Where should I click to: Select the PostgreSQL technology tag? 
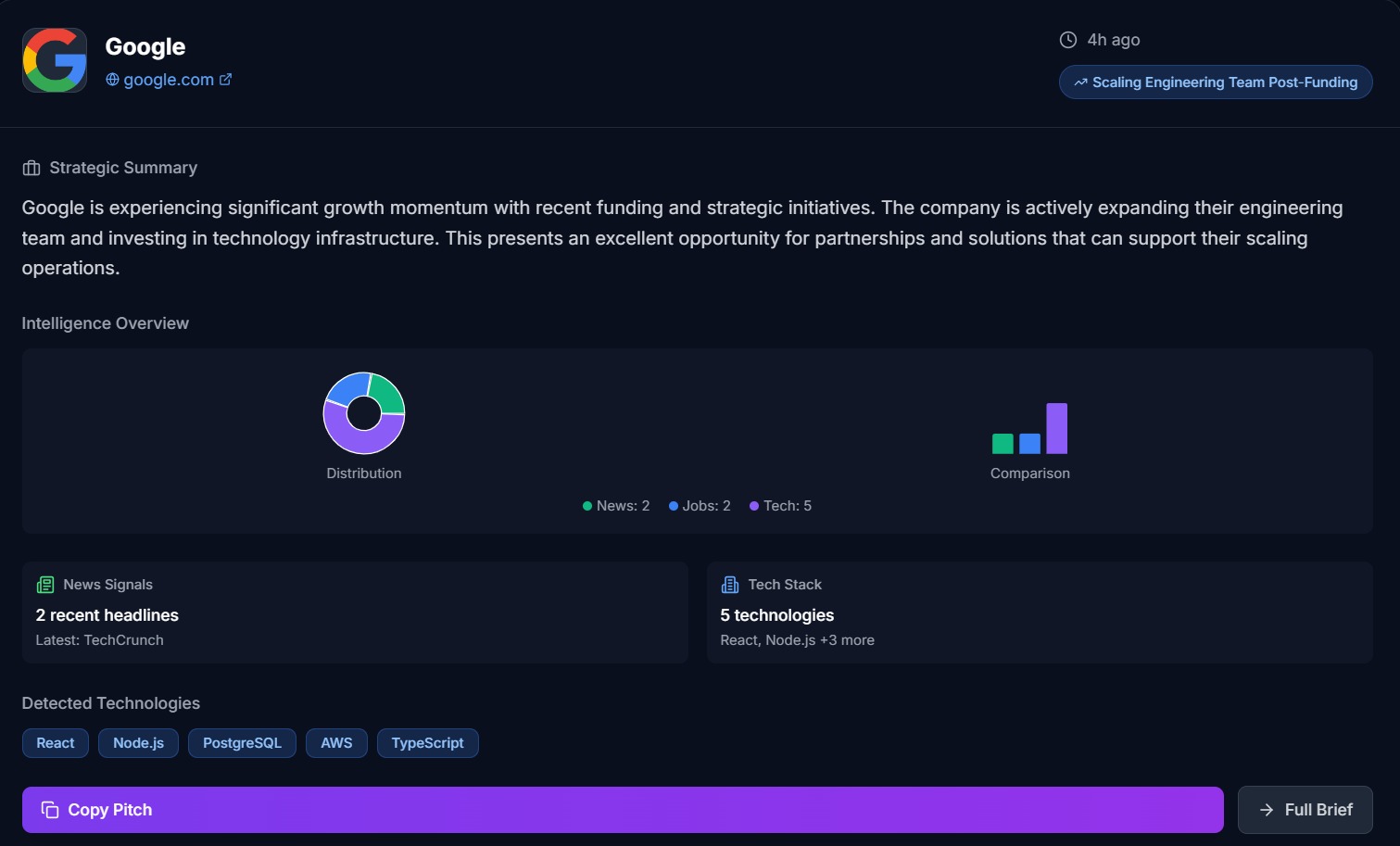click(x=242, y=743)
